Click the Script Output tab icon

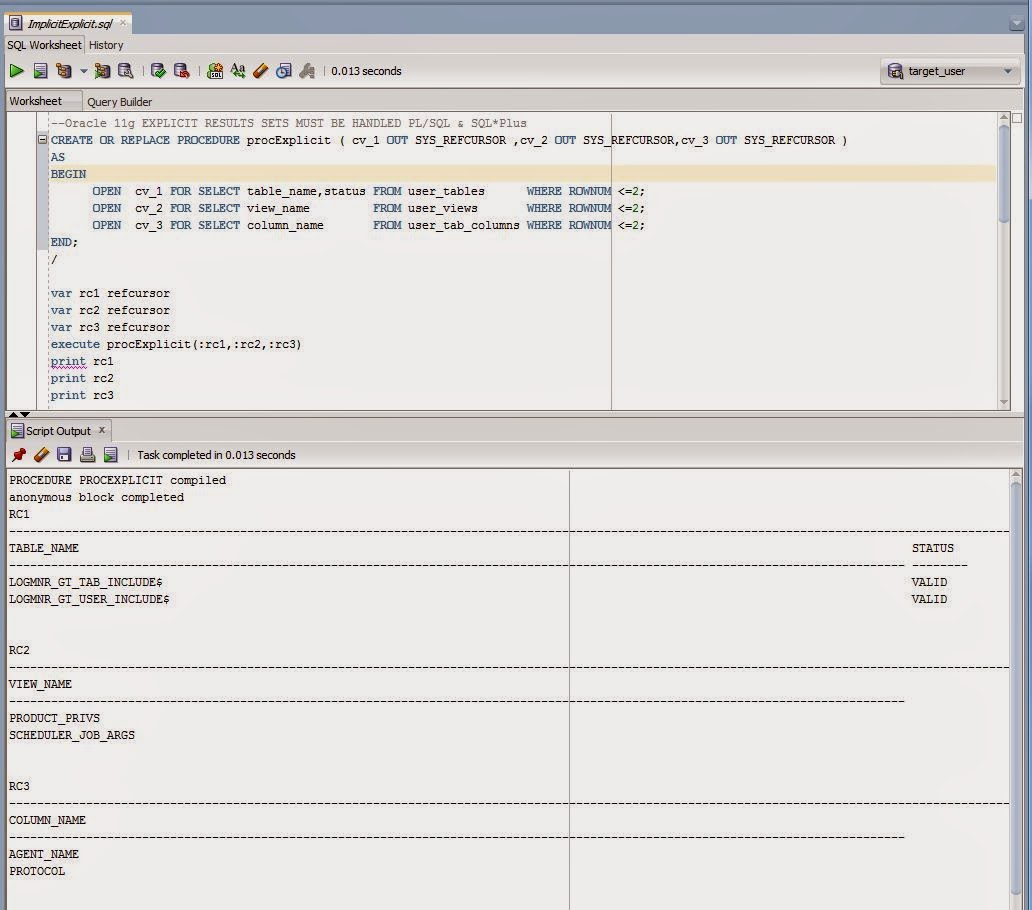coord(17,431)
